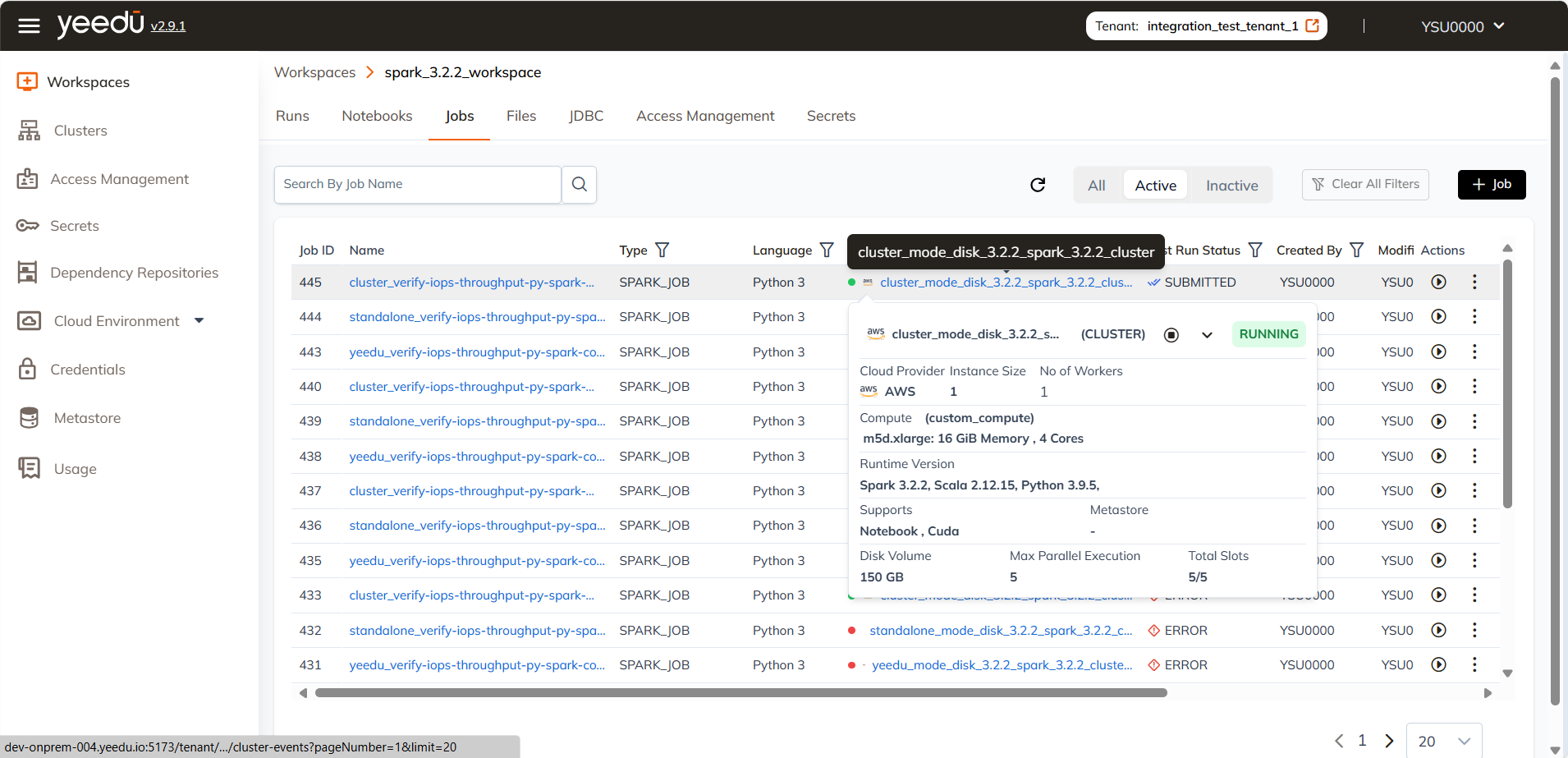Run job 445 via its play action icon
This screenshot has height=758, width=1568.
(x=1439, y=282)
